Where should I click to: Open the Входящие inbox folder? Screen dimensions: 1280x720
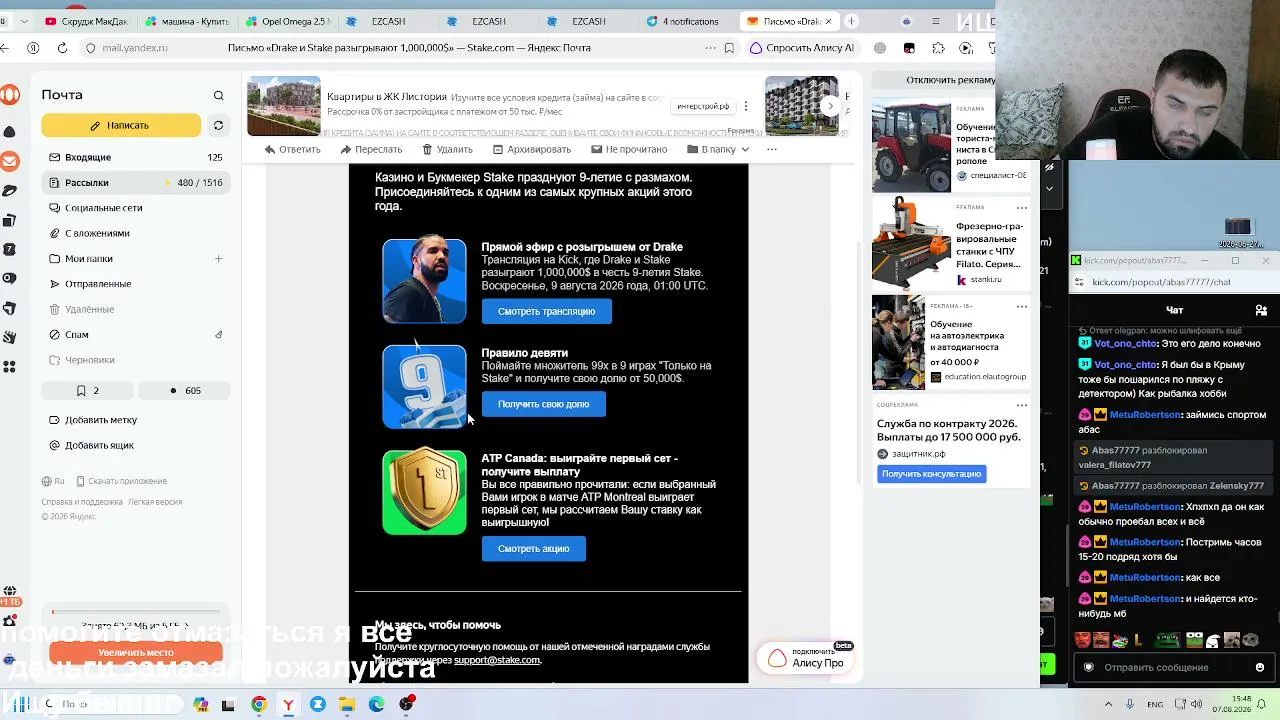click(136, 157)
